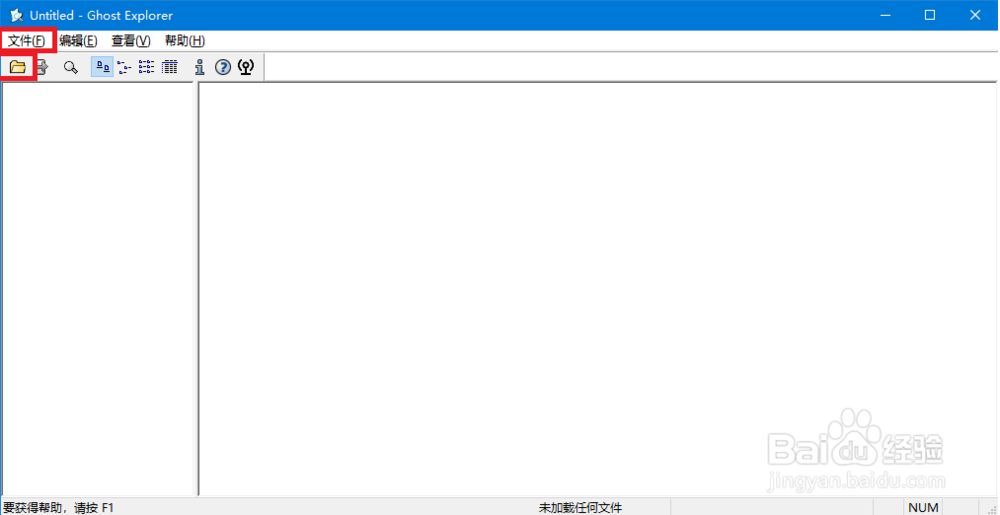This screenshot has width=1000, height=515.
Task: Click the antenna LiveUpdate icon
Action: (x=245, y=67)
